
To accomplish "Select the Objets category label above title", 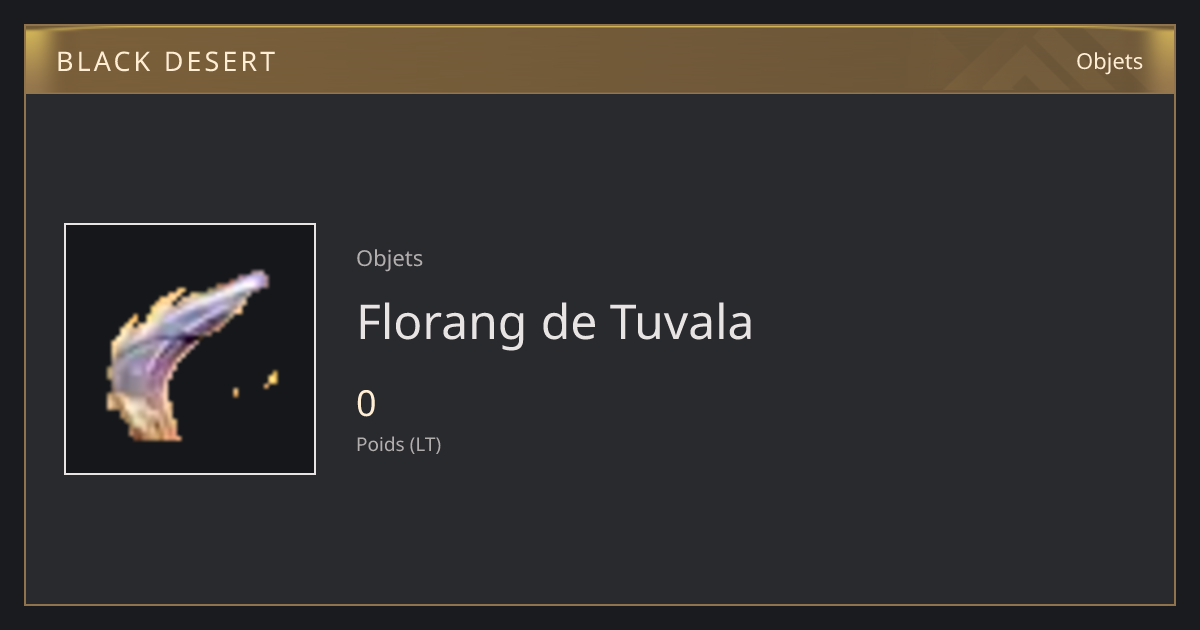I will (390, 258).
